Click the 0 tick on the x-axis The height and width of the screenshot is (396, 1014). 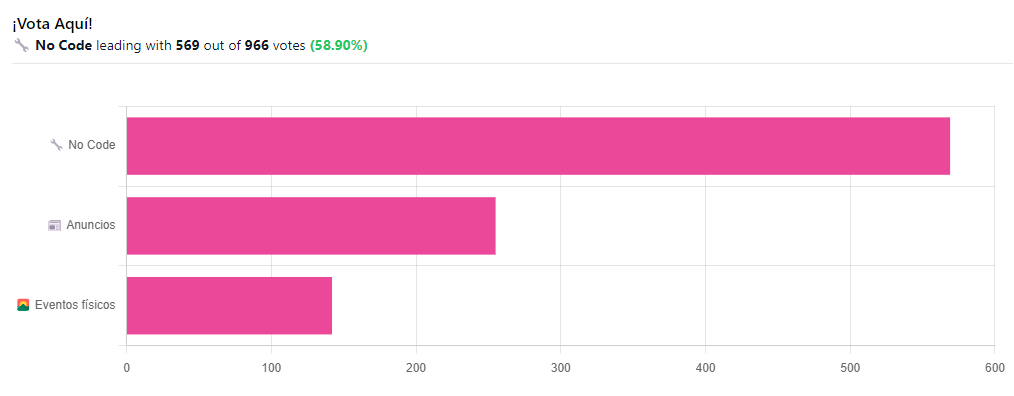tap(126, 368)
